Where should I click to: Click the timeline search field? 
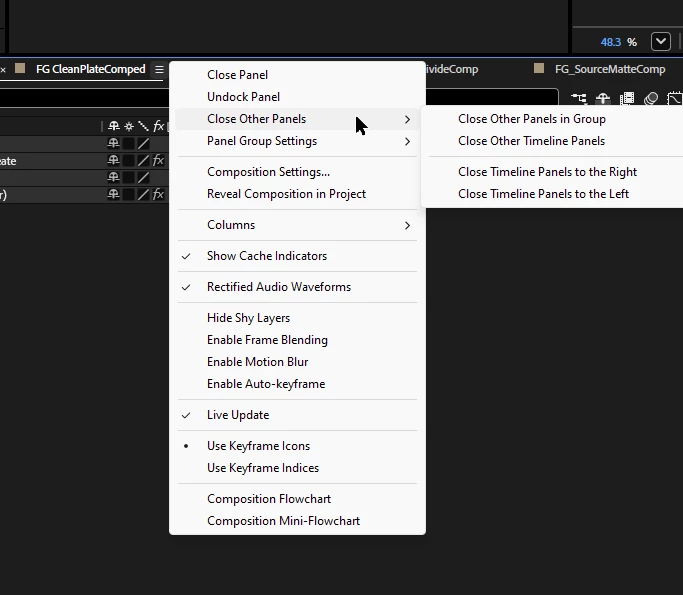coord(84,98)
